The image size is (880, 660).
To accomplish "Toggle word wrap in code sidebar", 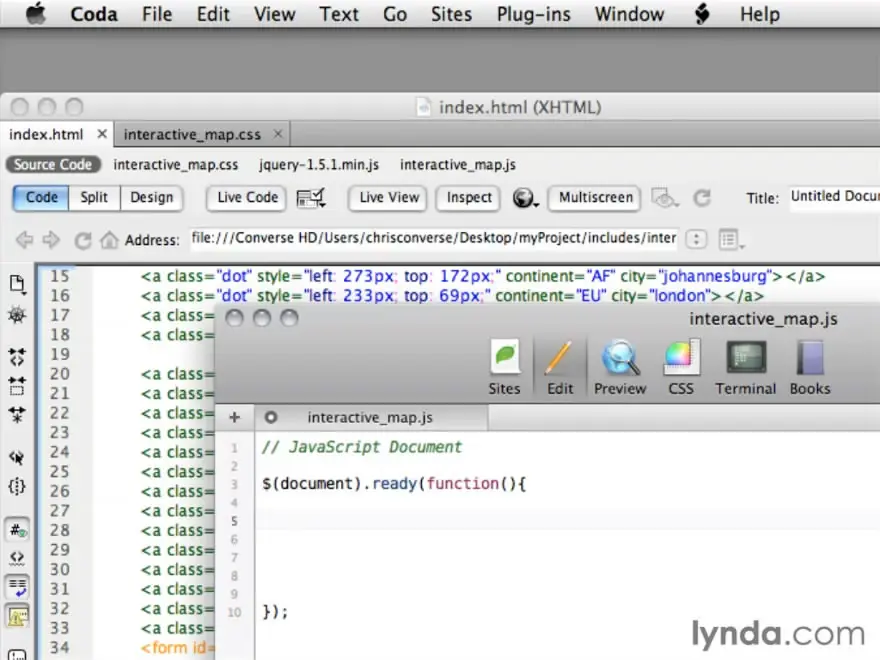I will (x=17, y=587).
